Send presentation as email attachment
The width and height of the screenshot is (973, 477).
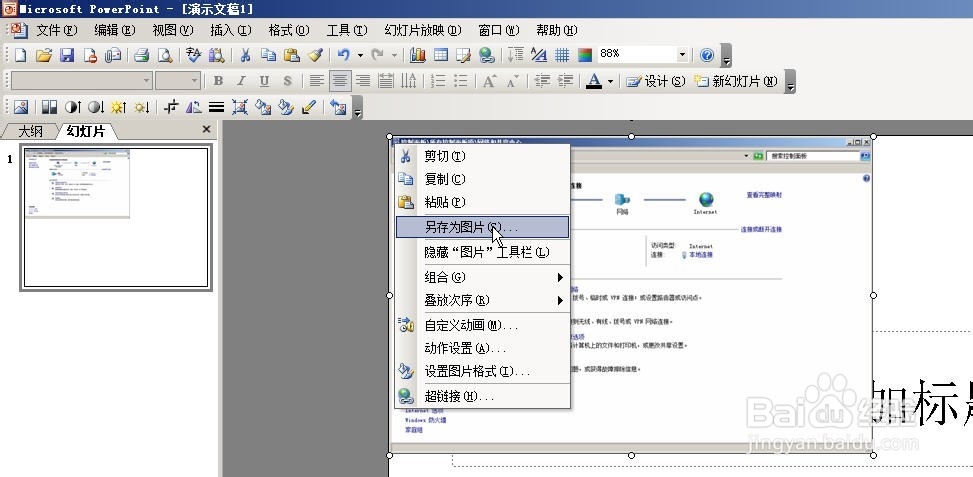pyautogui.click(x=113, y=55)
